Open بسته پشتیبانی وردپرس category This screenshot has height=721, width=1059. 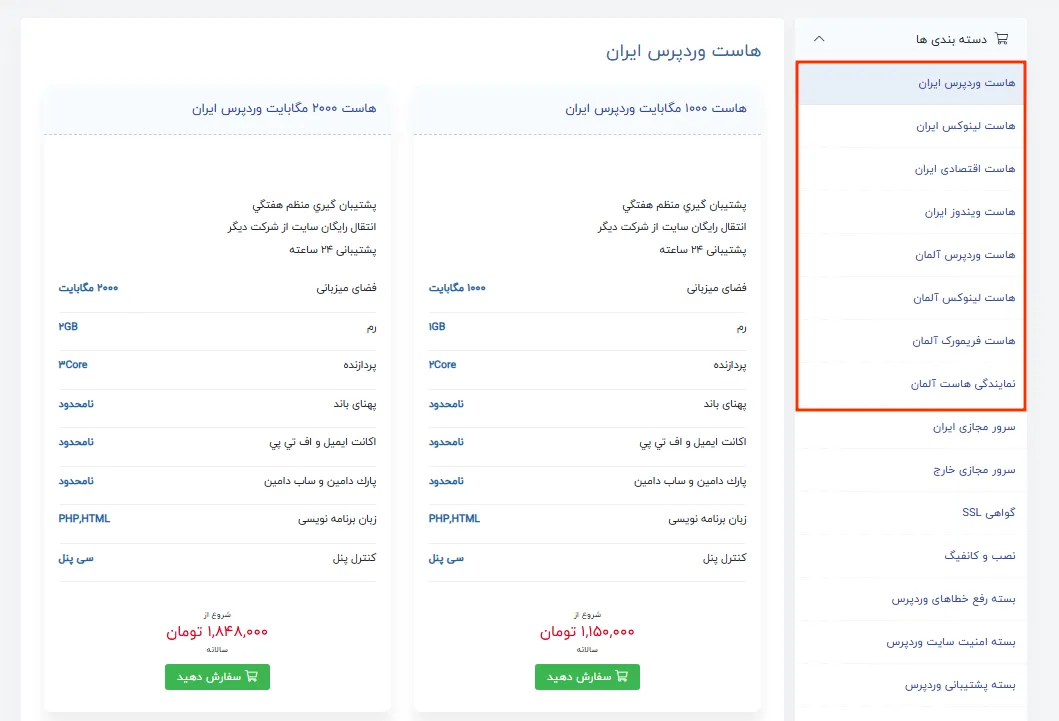[911, 685]
